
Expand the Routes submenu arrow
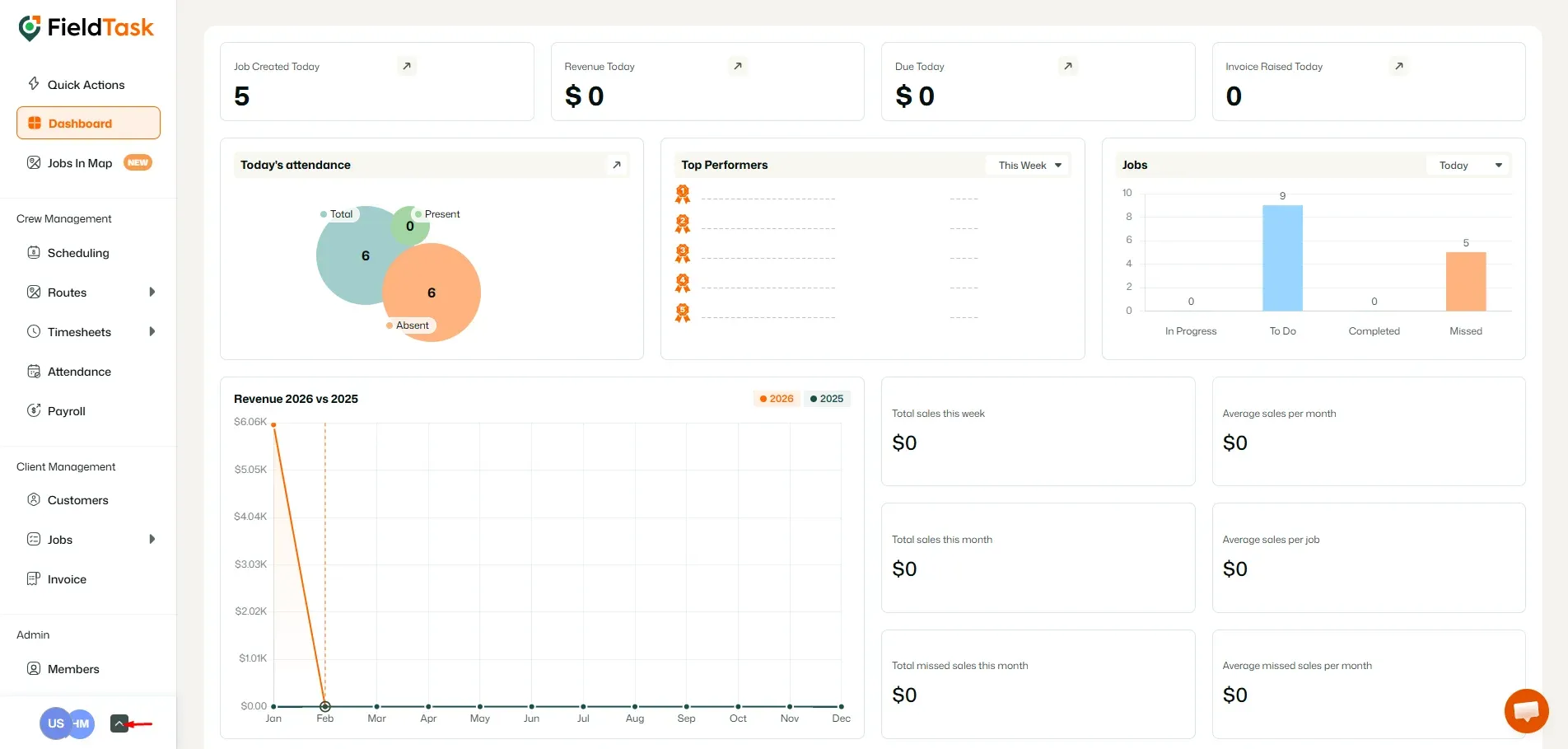pos(152,292)
